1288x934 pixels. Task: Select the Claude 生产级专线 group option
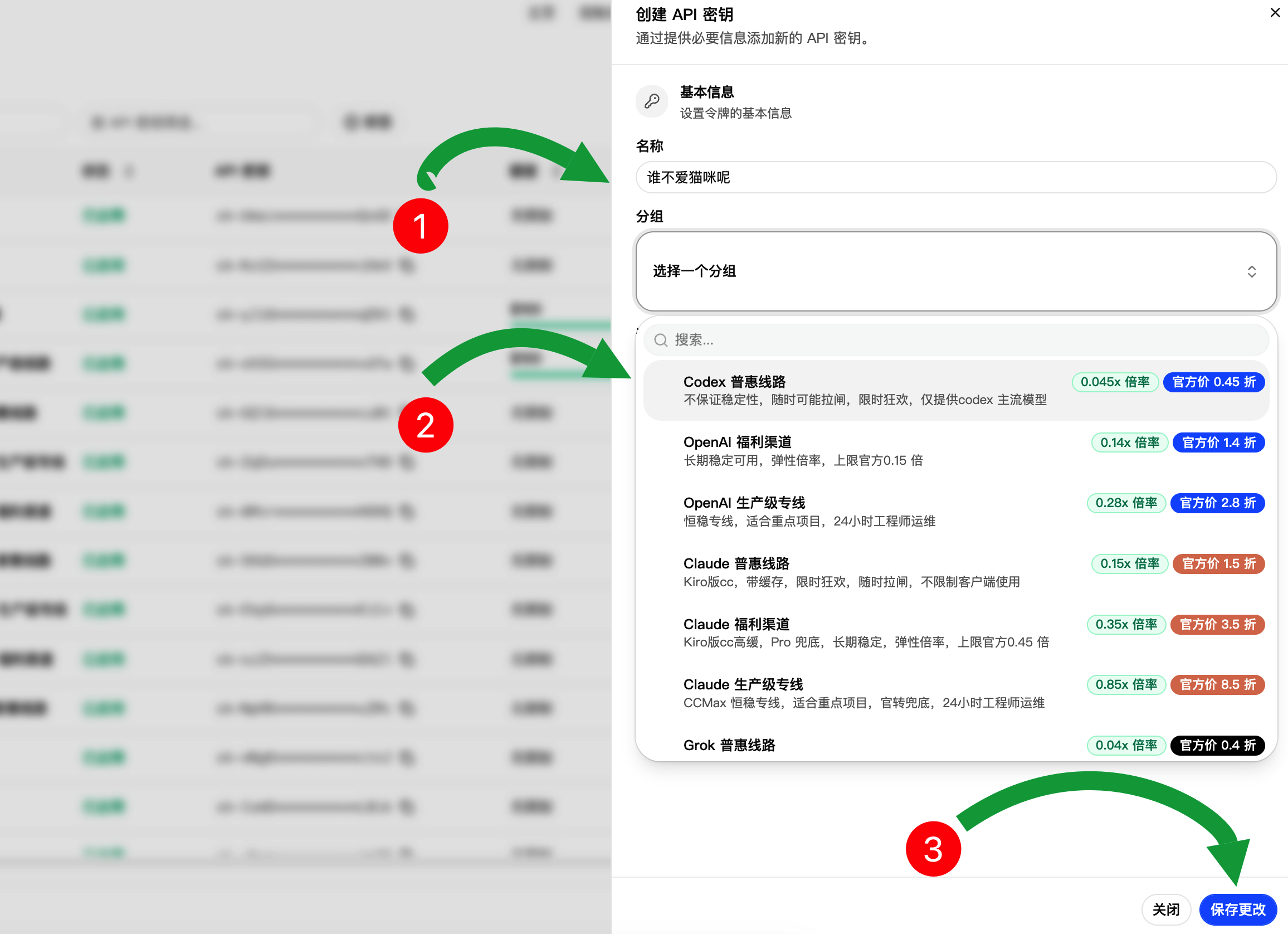pyautogui.click(x=956, y=693)
